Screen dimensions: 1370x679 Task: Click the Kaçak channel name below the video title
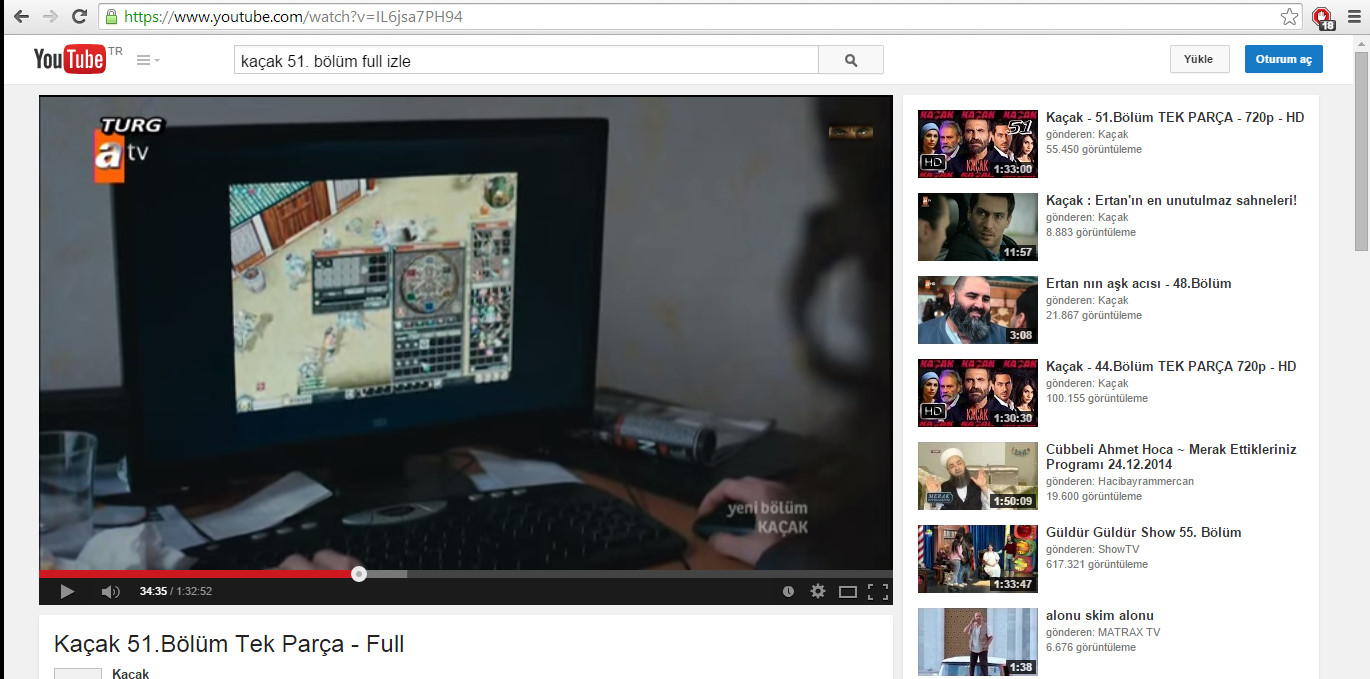tap(130, 673)
